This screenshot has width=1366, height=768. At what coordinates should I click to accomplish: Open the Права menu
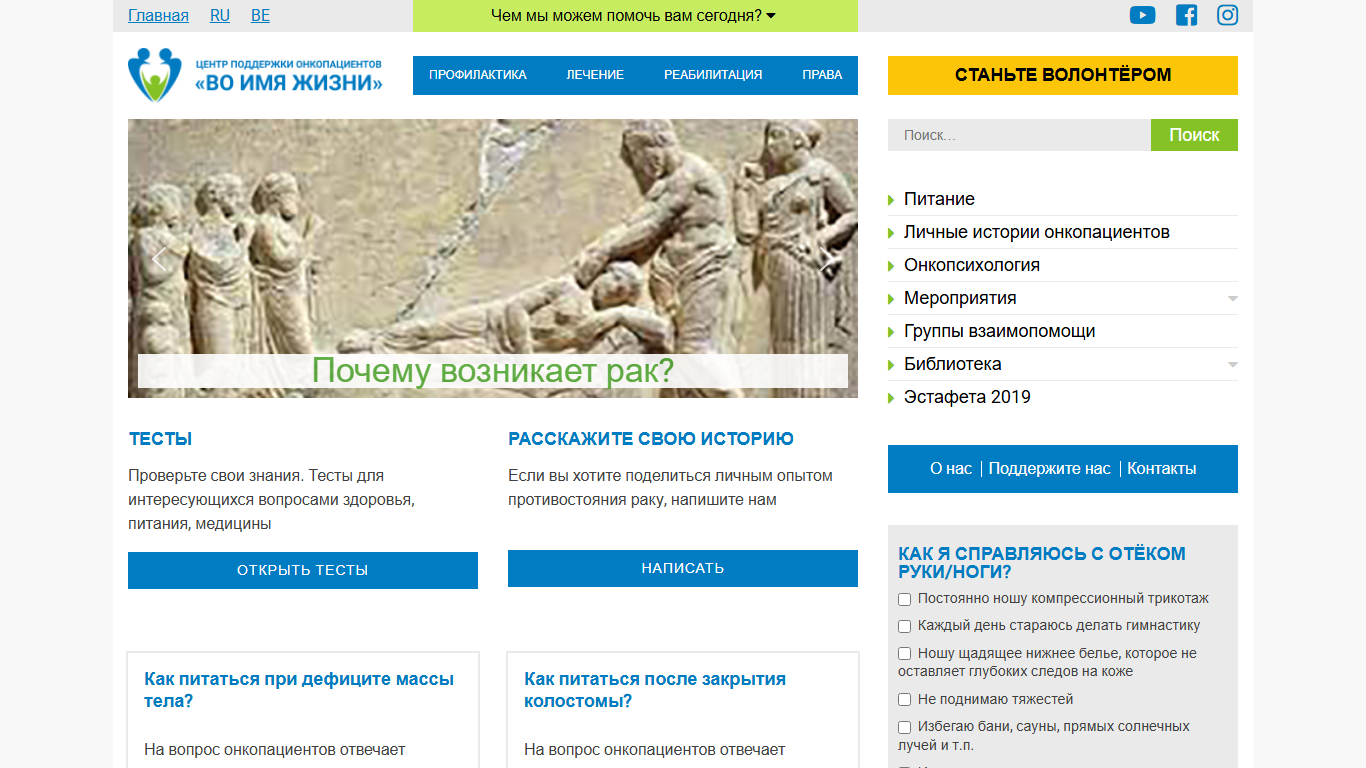click(822, 75)
